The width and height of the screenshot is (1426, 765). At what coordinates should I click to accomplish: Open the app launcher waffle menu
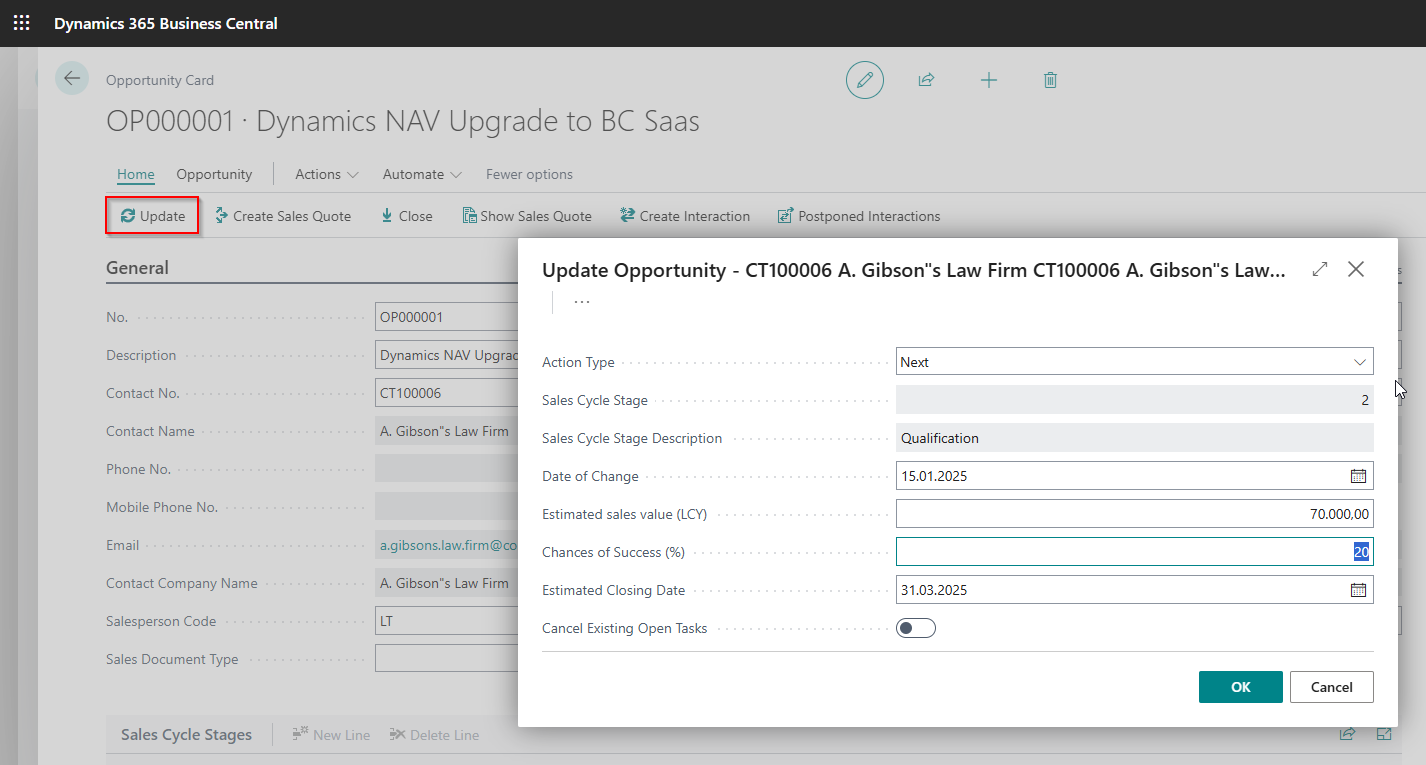pyautogui.click(x=21, y=22)
